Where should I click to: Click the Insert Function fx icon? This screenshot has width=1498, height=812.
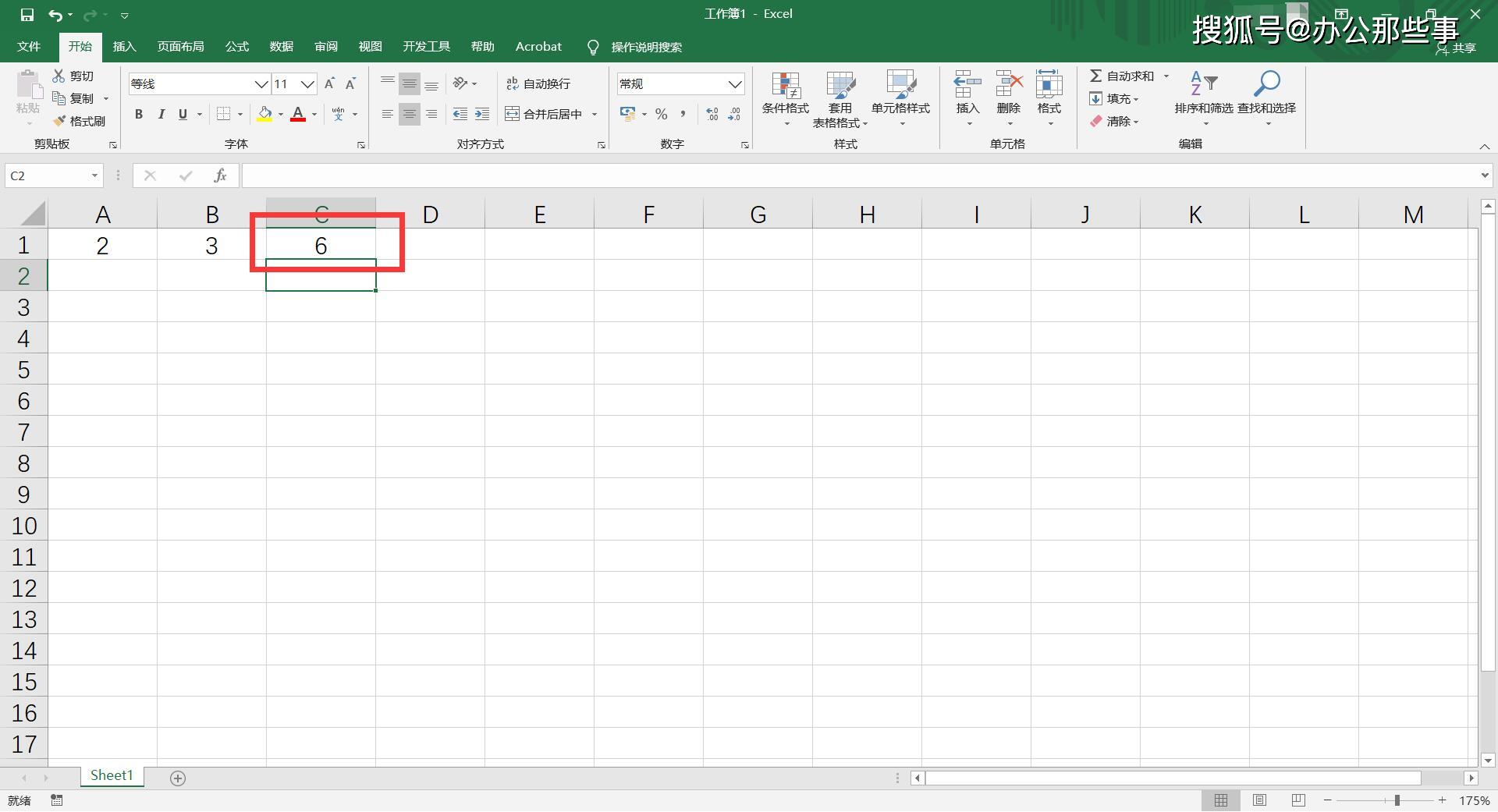click(220, 176)
